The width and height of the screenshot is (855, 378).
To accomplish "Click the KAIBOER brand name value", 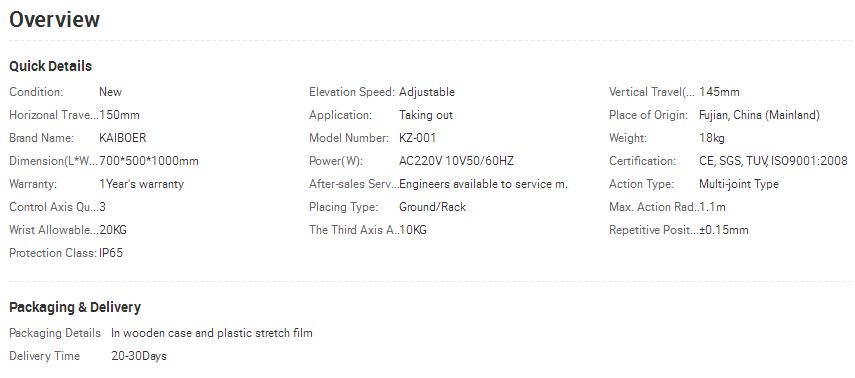I will click(x=123, y=138).
